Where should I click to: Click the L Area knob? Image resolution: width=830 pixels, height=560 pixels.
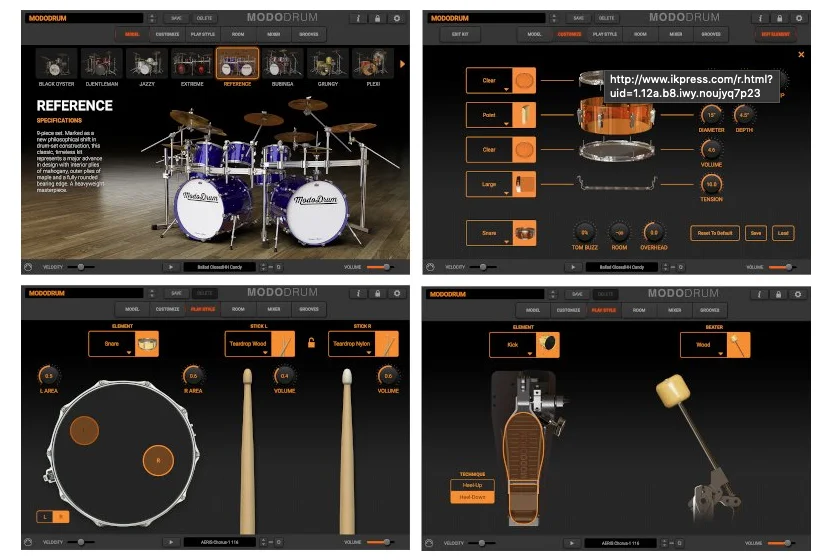tap(49, 376)
